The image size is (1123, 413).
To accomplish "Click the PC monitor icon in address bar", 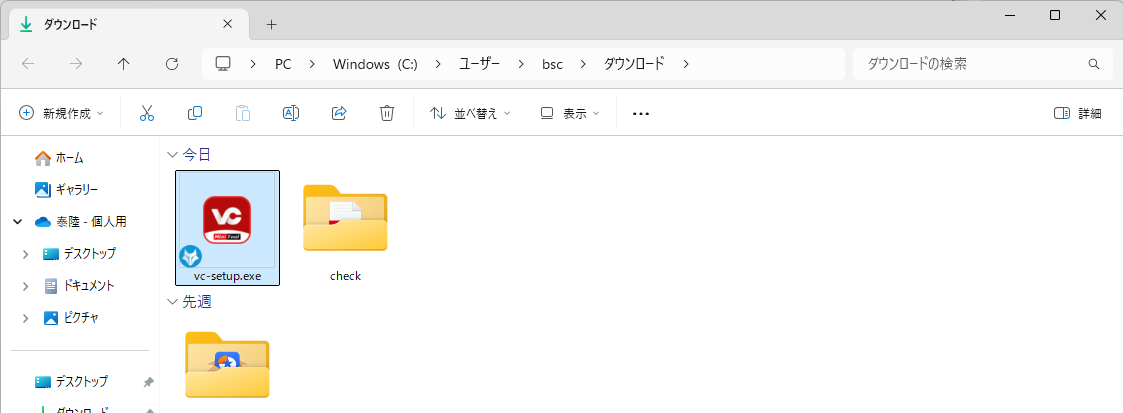I will (x=223, y=64).
